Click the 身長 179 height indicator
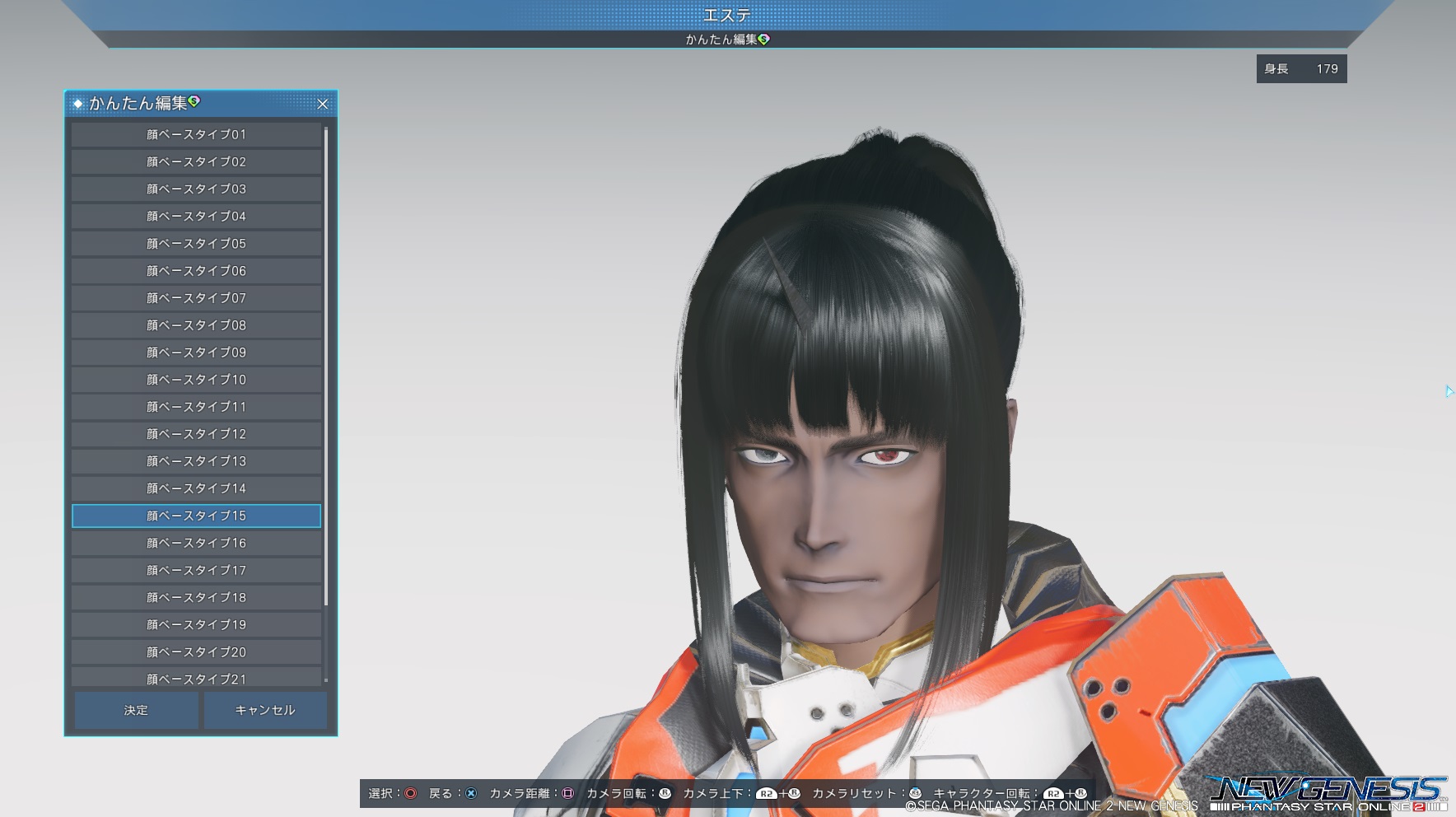Screen dimensions: 1456x817 (1301, 69)
